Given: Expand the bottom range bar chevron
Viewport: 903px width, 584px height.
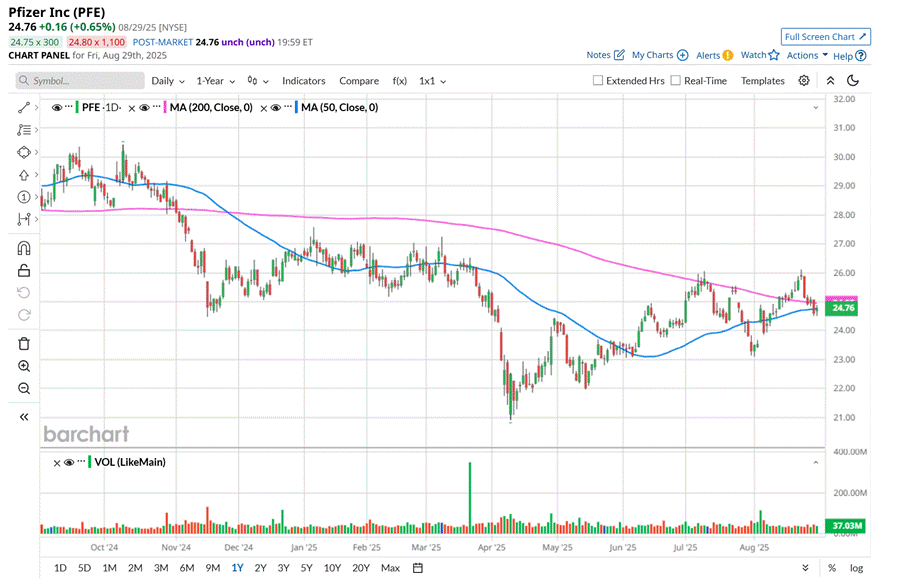Looking at the screenshot, I should [x=805, y=568].
